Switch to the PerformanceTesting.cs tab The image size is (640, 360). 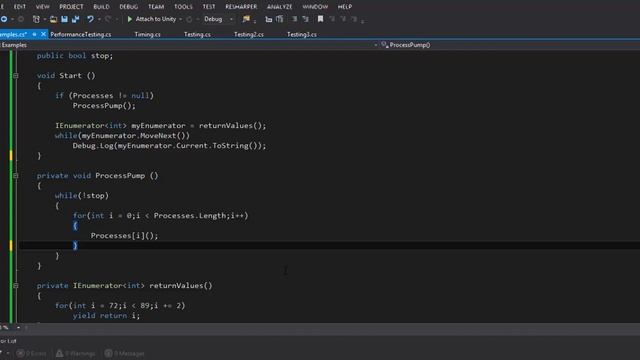click(81, 35)
